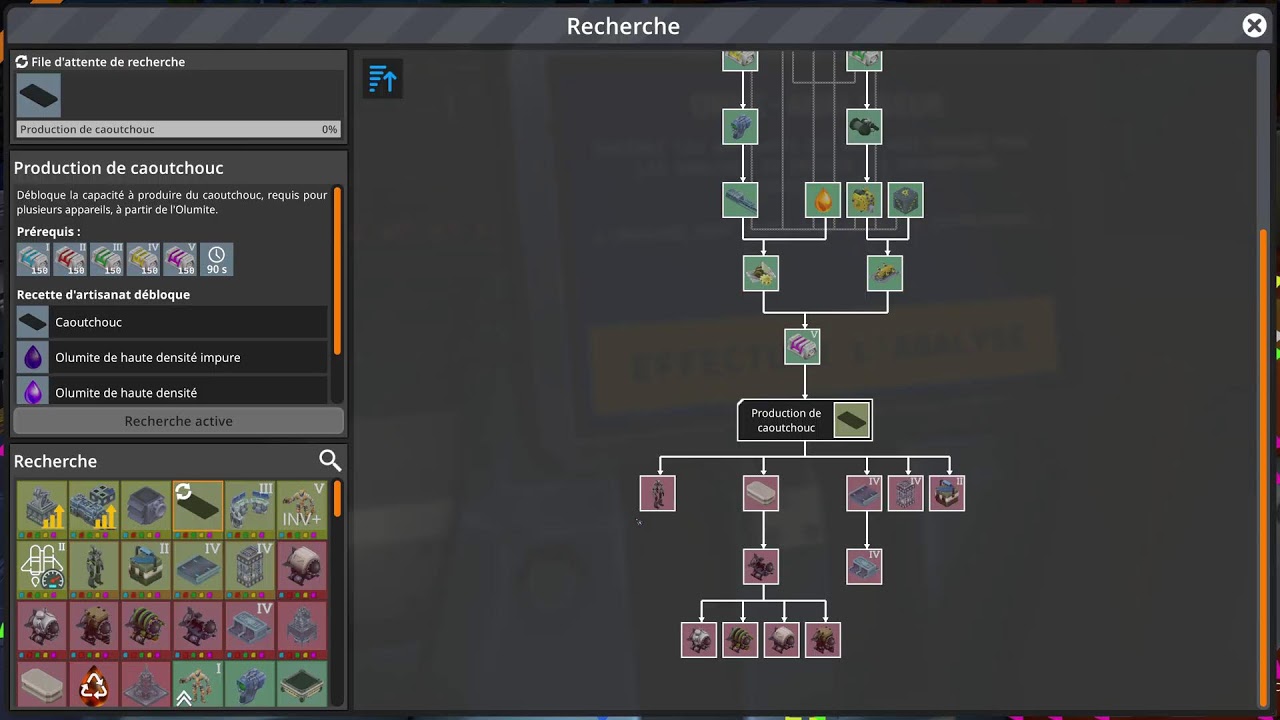The image size is (1280, 720).
Task: Click building node marked II in tree
Action: [947, 493]
